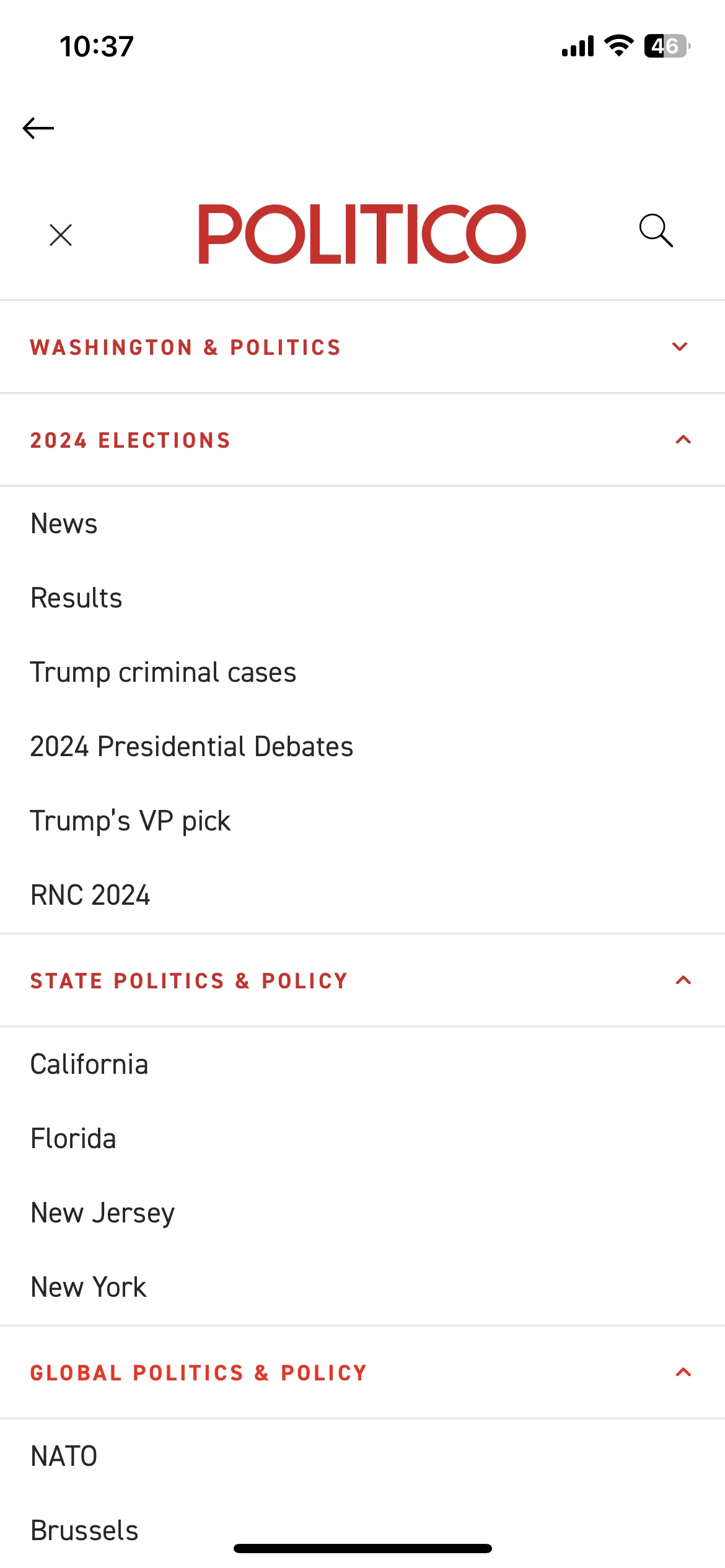
Task: Tap the POLITICO logo
Action: tap(362, 234)
